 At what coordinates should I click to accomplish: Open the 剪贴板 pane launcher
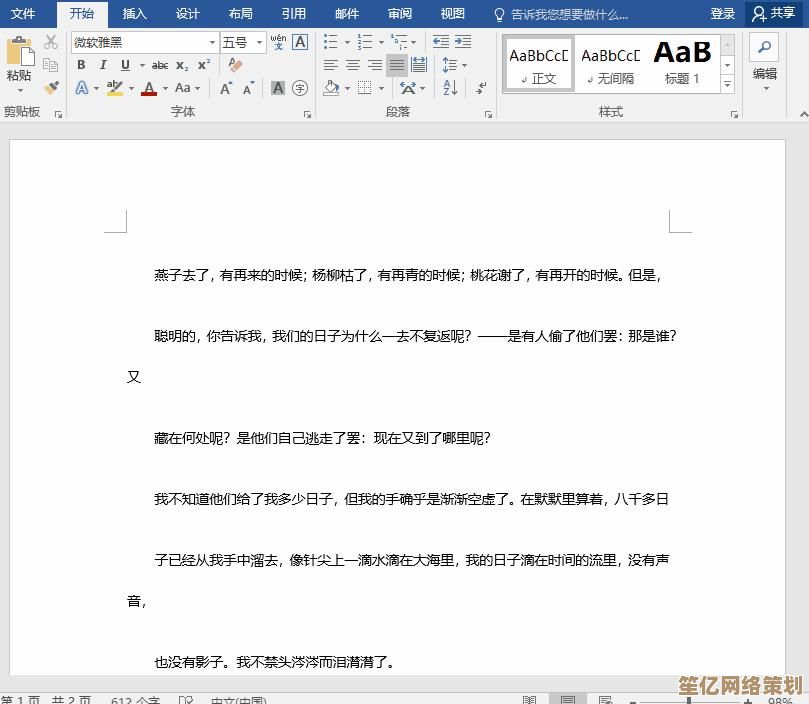click(58, 115)
